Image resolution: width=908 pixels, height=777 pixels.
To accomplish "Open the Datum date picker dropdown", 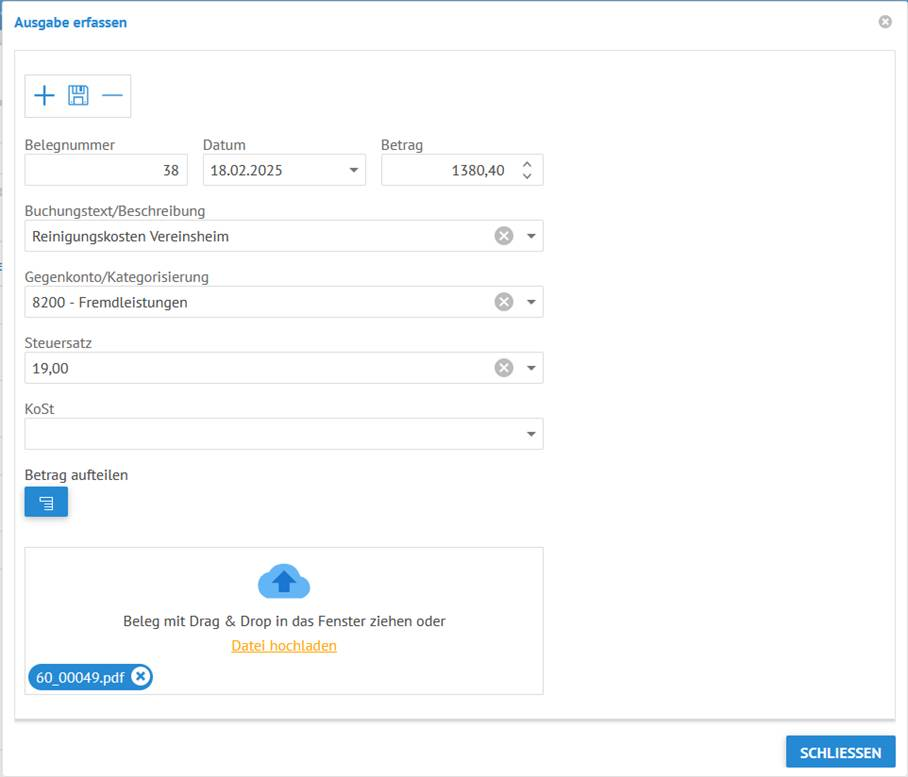I will click(x=353, y=170).
